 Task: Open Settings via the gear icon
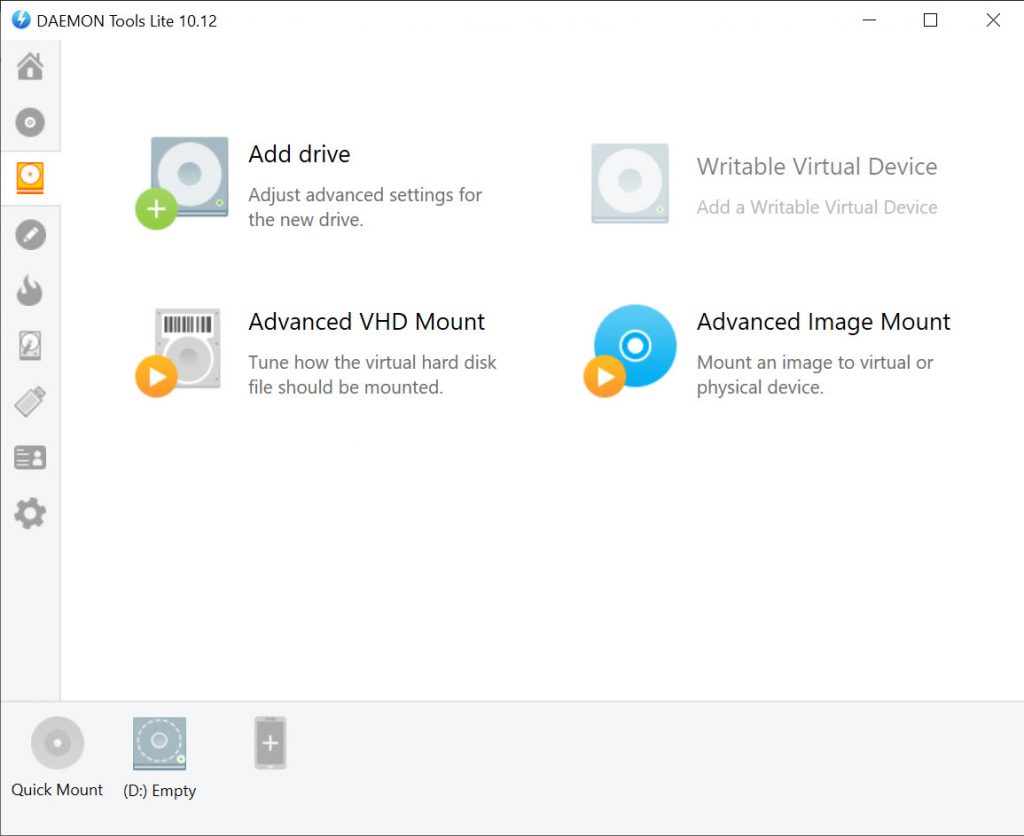[x=30, y=514]
